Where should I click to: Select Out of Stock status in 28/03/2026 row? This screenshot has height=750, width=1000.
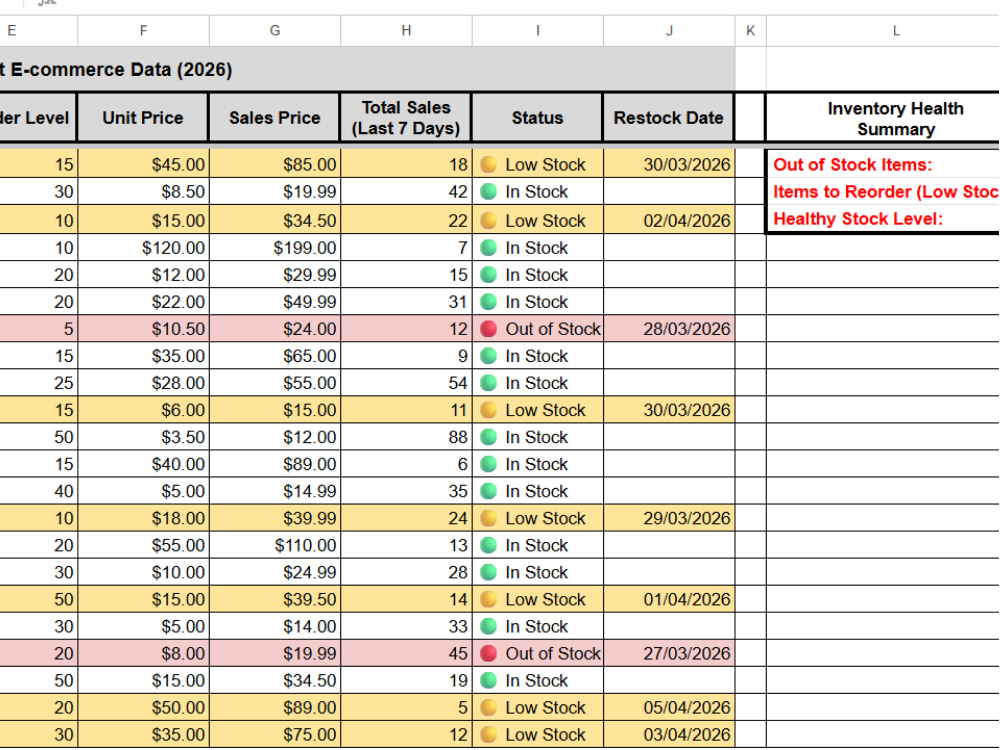click(538, 329)
